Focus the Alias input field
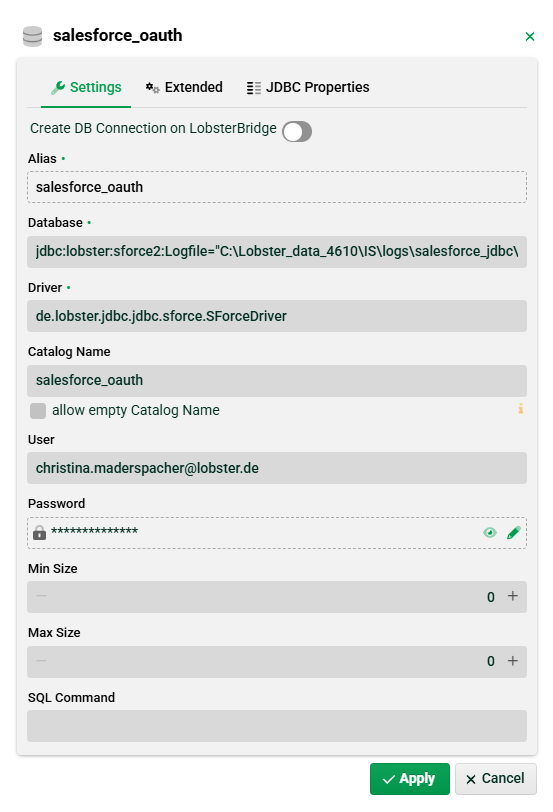This screenshot has height=812, width=553. pos(277,187)
